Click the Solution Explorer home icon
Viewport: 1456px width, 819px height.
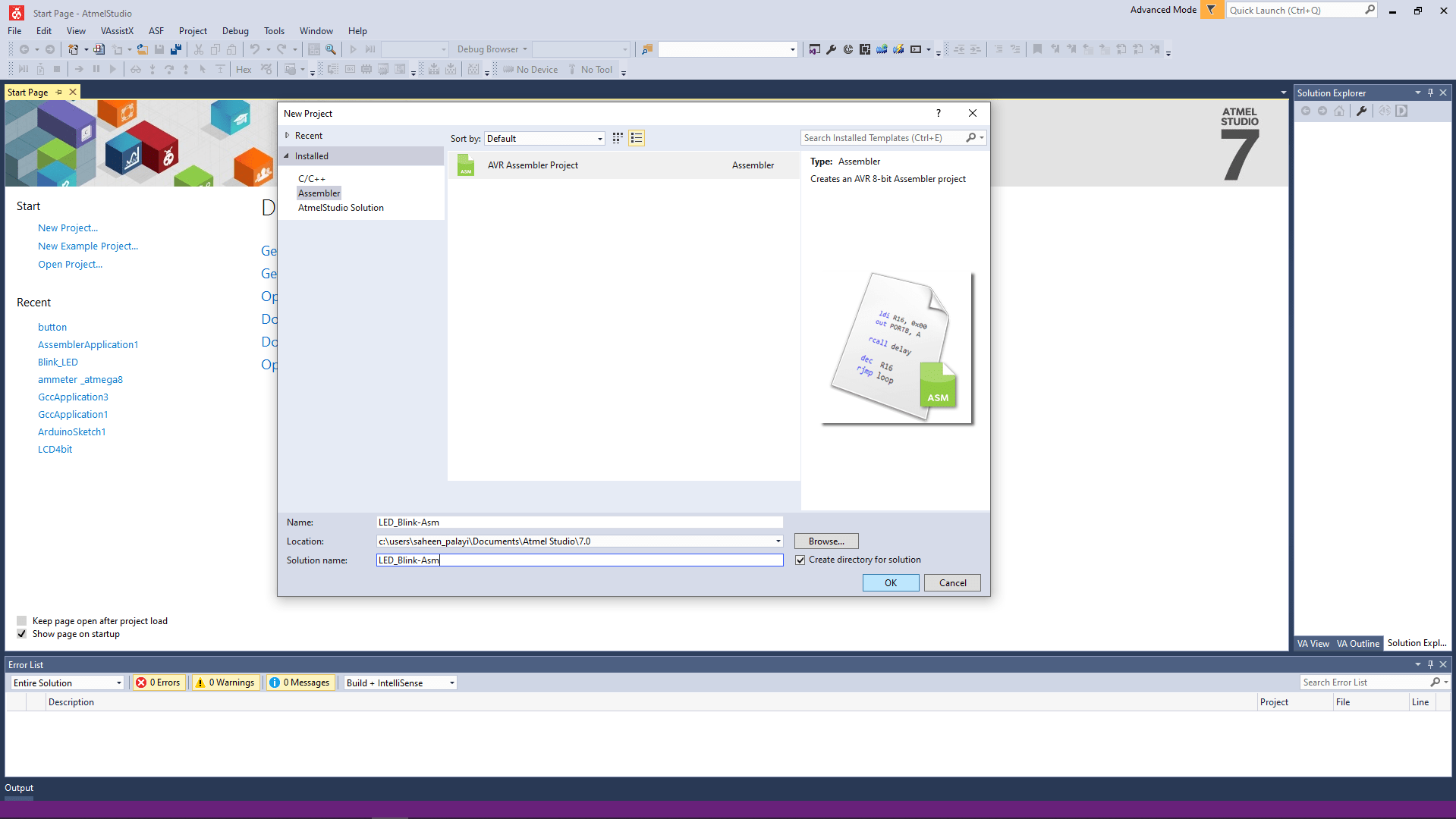[x=1339, y=111]
